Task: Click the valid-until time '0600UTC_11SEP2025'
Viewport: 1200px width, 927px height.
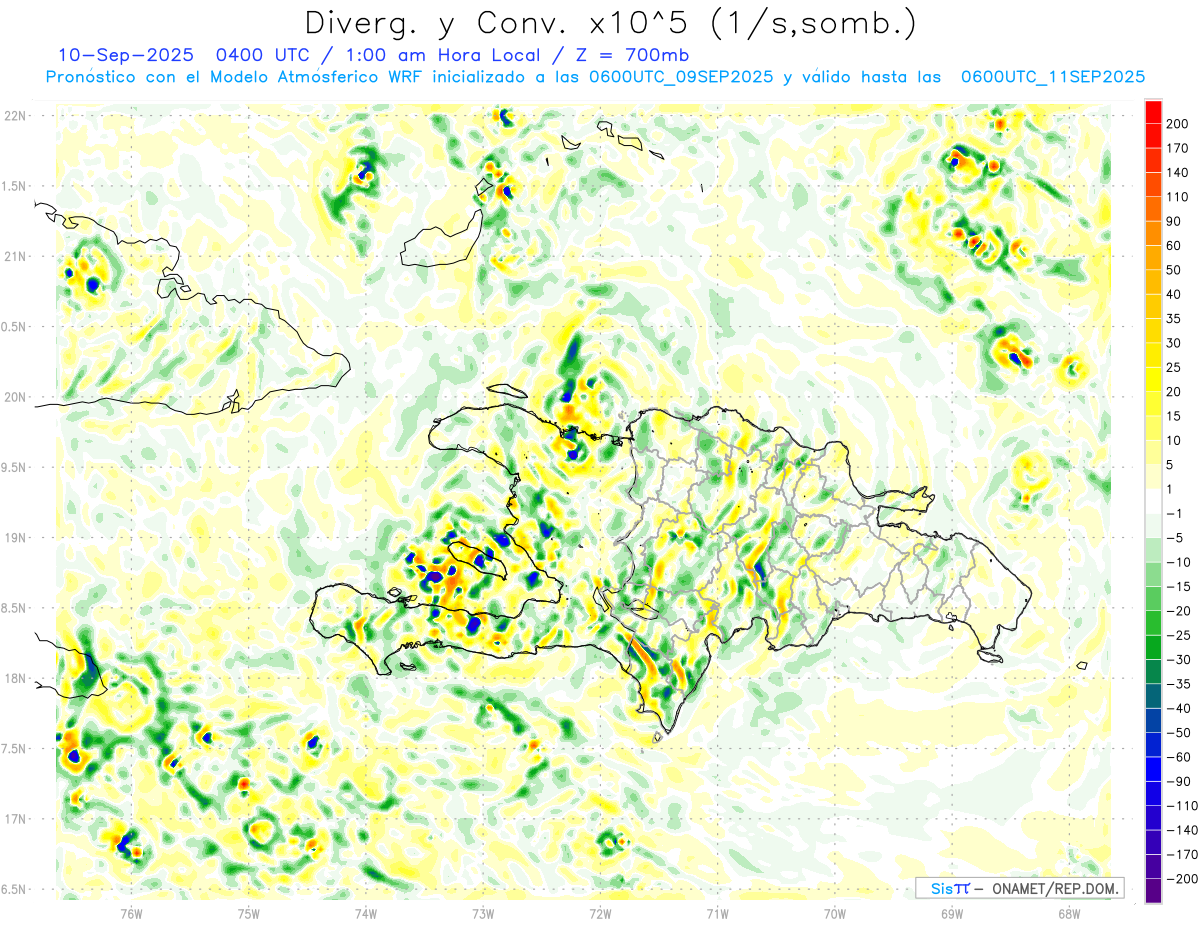Action: (1053, 77)
